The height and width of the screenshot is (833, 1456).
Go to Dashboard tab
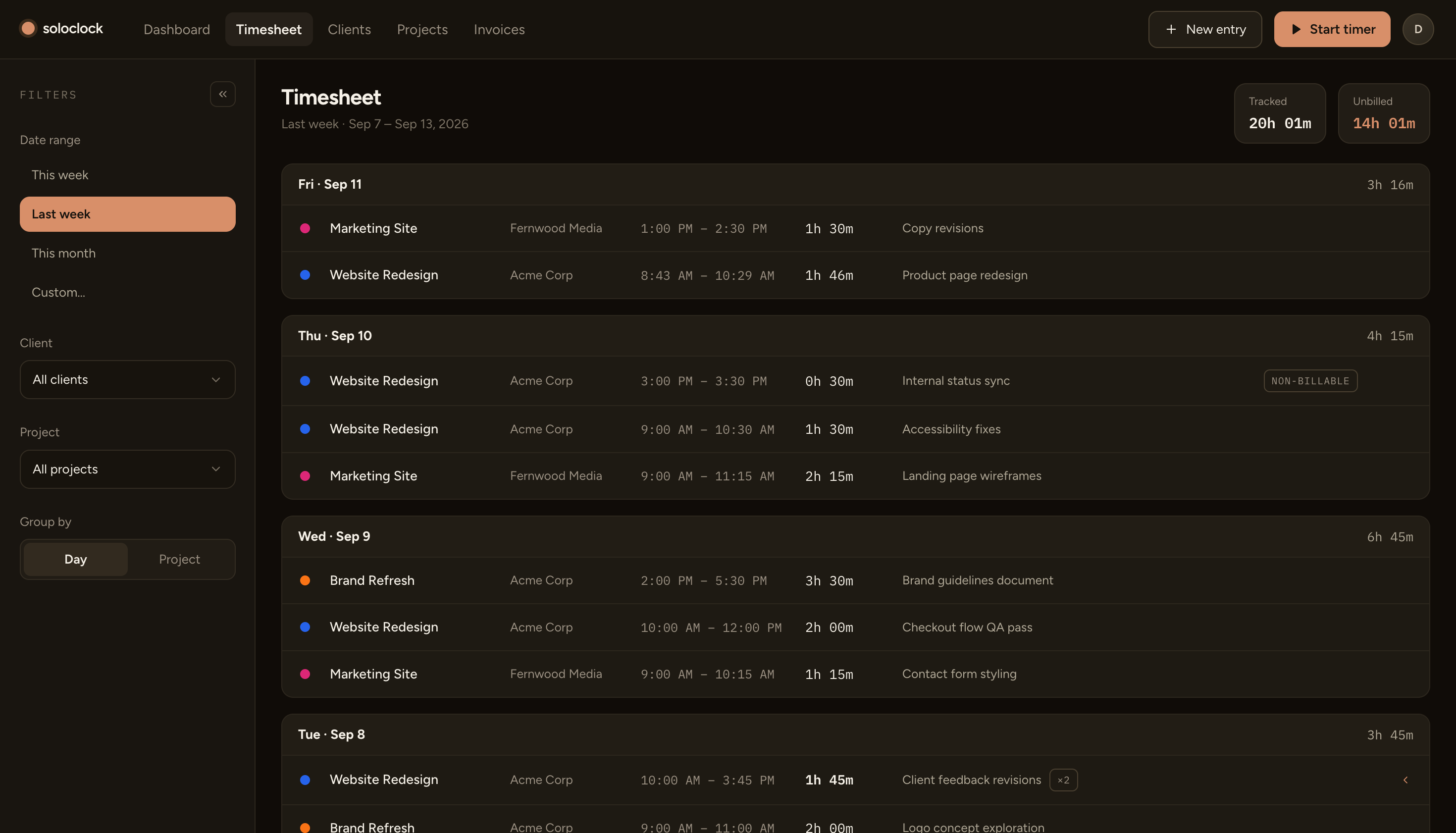pos(177,29)
